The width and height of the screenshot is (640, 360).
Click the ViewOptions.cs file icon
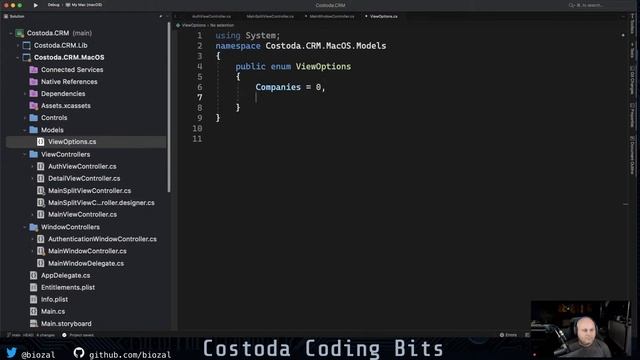40,142
